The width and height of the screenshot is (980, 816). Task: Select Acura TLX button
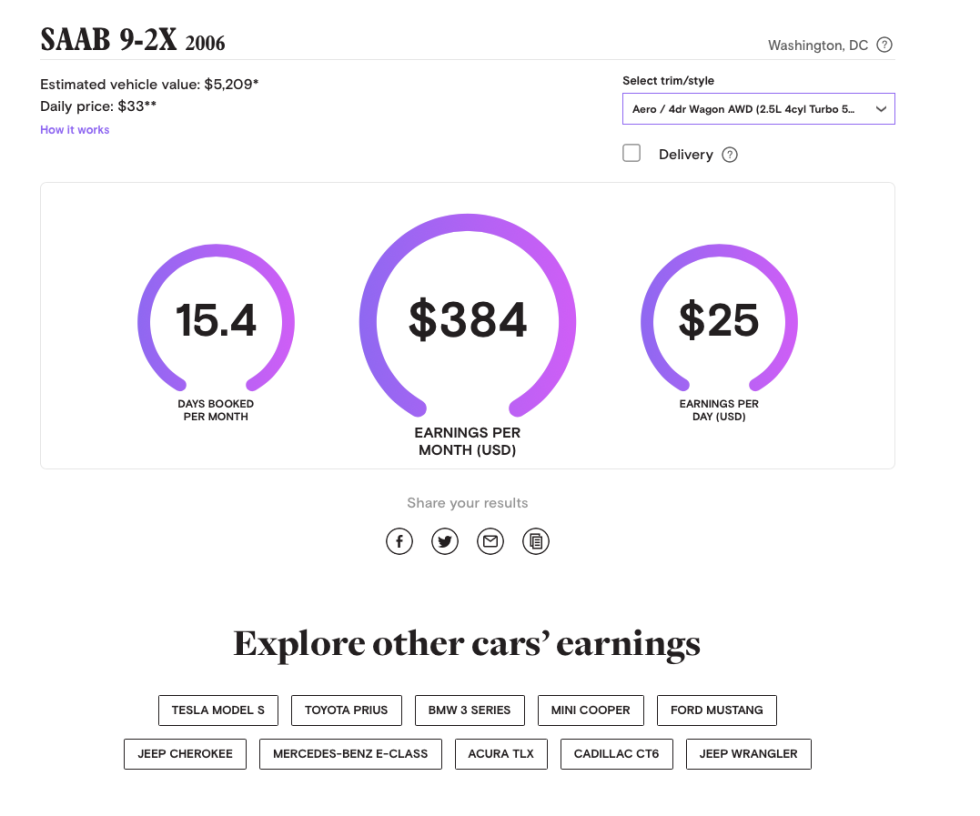click(x=501, y=754)
